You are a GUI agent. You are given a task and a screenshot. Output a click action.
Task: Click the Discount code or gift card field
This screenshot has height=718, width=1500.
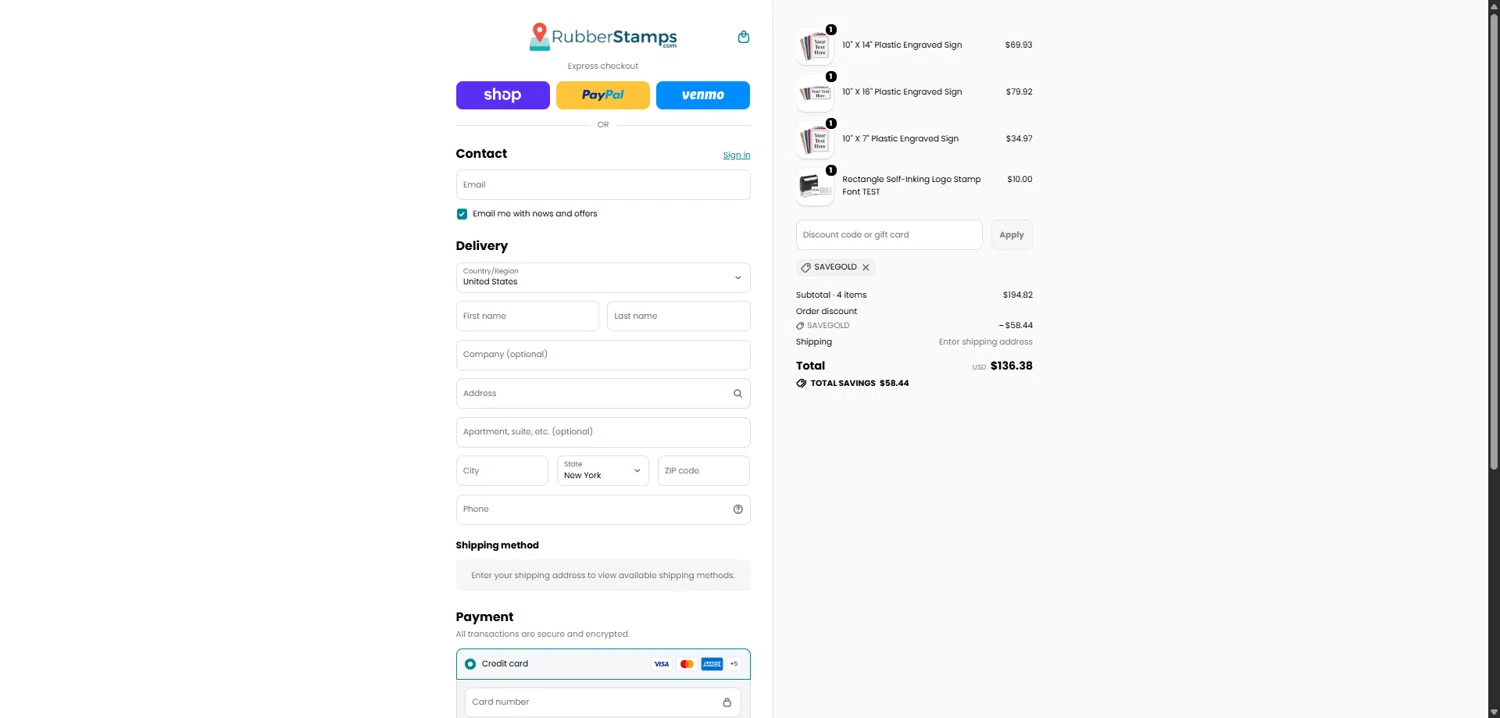889,235
